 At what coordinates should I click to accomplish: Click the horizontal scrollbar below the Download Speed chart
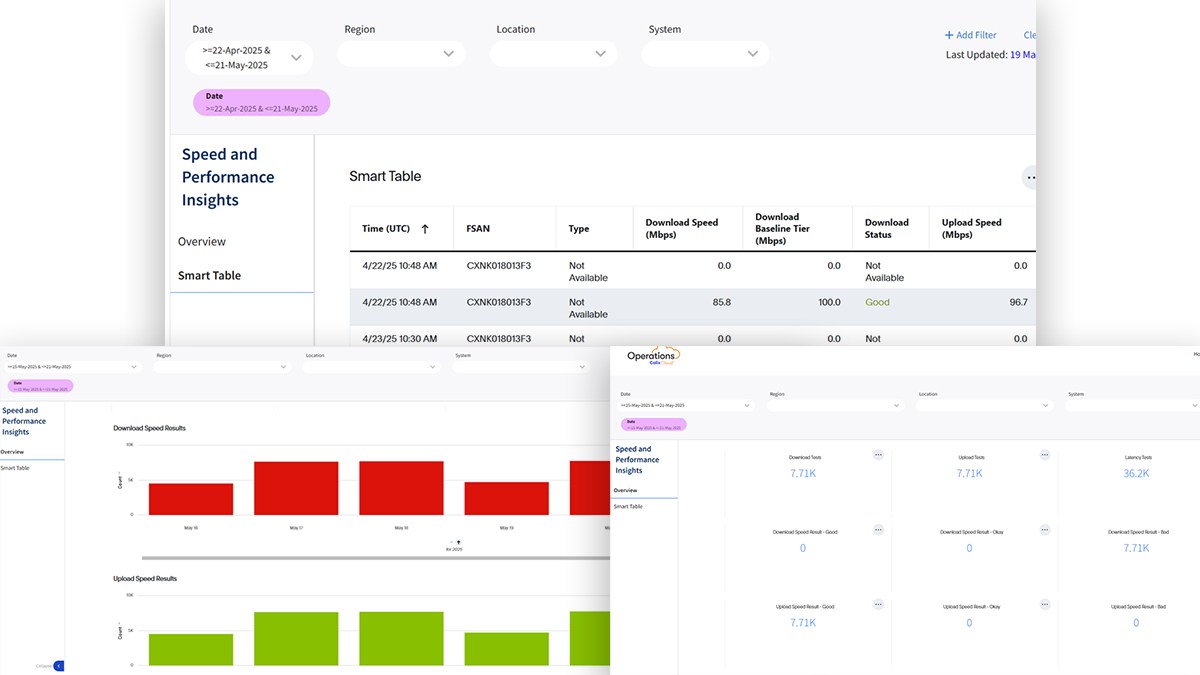tap(375, 558)
